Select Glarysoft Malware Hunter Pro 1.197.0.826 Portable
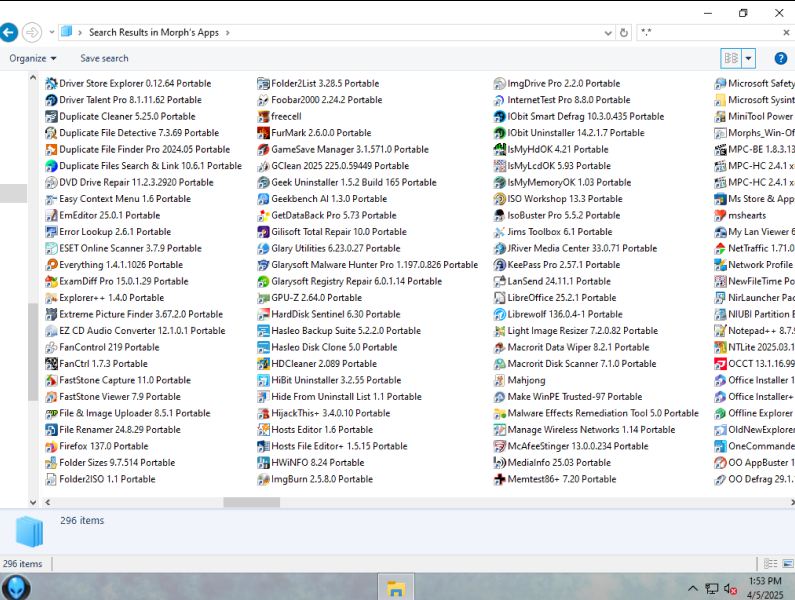The height and width of the screenshot is (600, 795). tap(368, 265)
